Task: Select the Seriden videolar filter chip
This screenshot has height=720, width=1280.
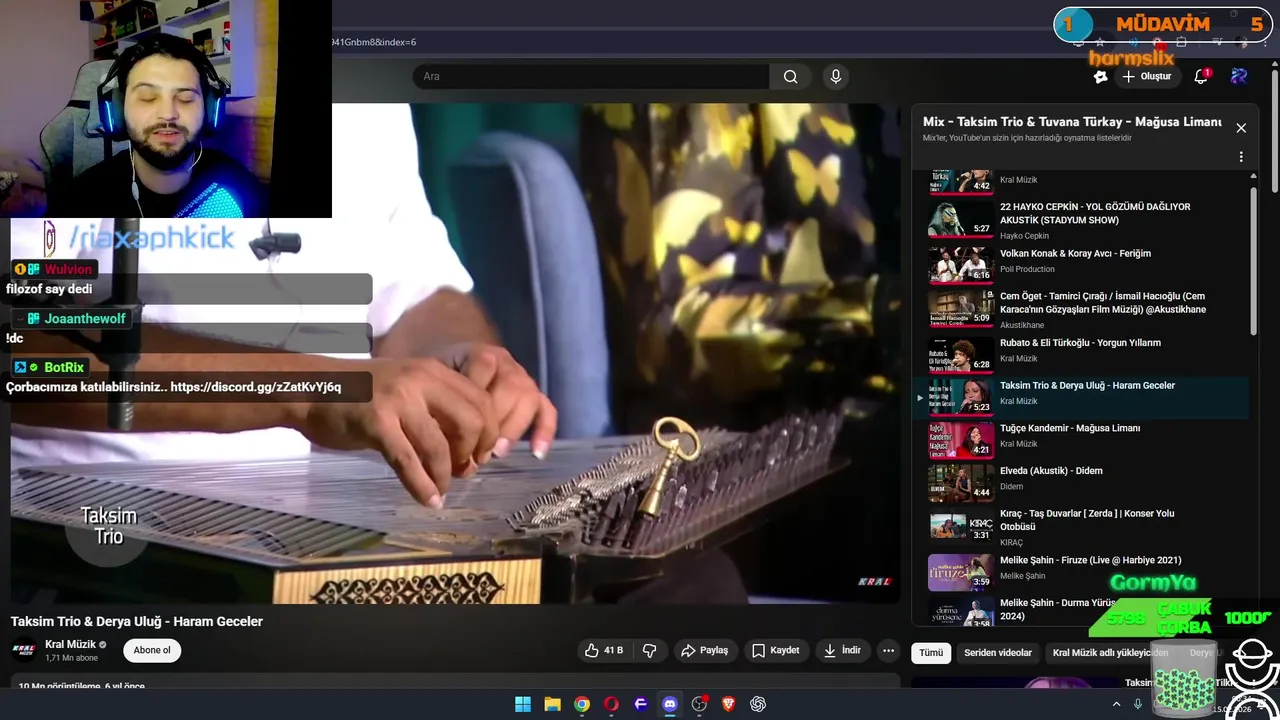Action: (x=998, y=652)
